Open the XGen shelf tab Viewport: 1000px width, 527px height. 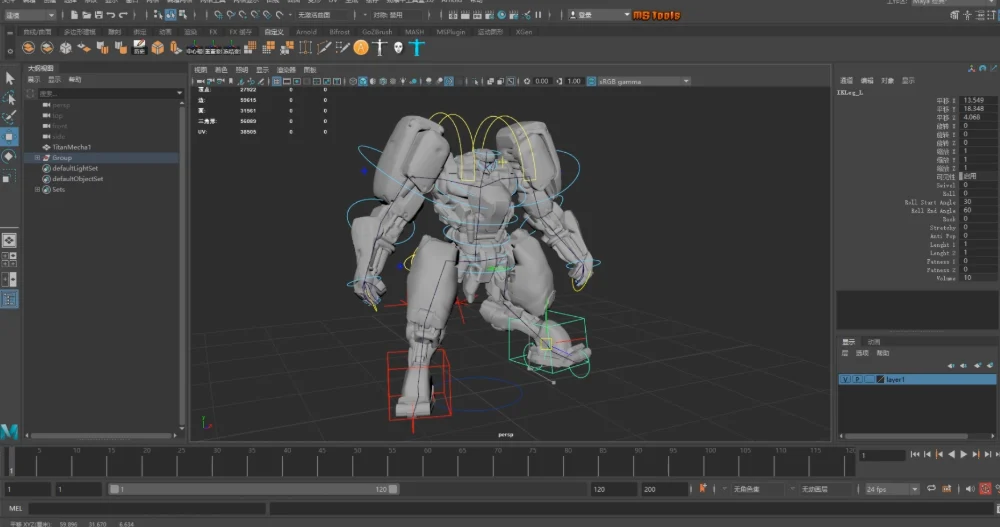pyautogui.click(x=524, y=32)
